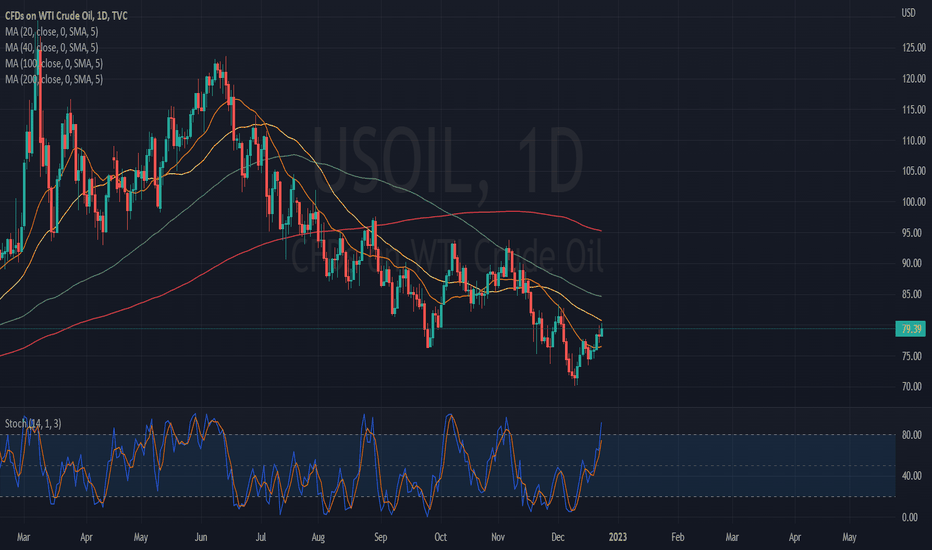
Task: Select the MA (40, close, 0, SMA, 5) legend
Action: 52,48
